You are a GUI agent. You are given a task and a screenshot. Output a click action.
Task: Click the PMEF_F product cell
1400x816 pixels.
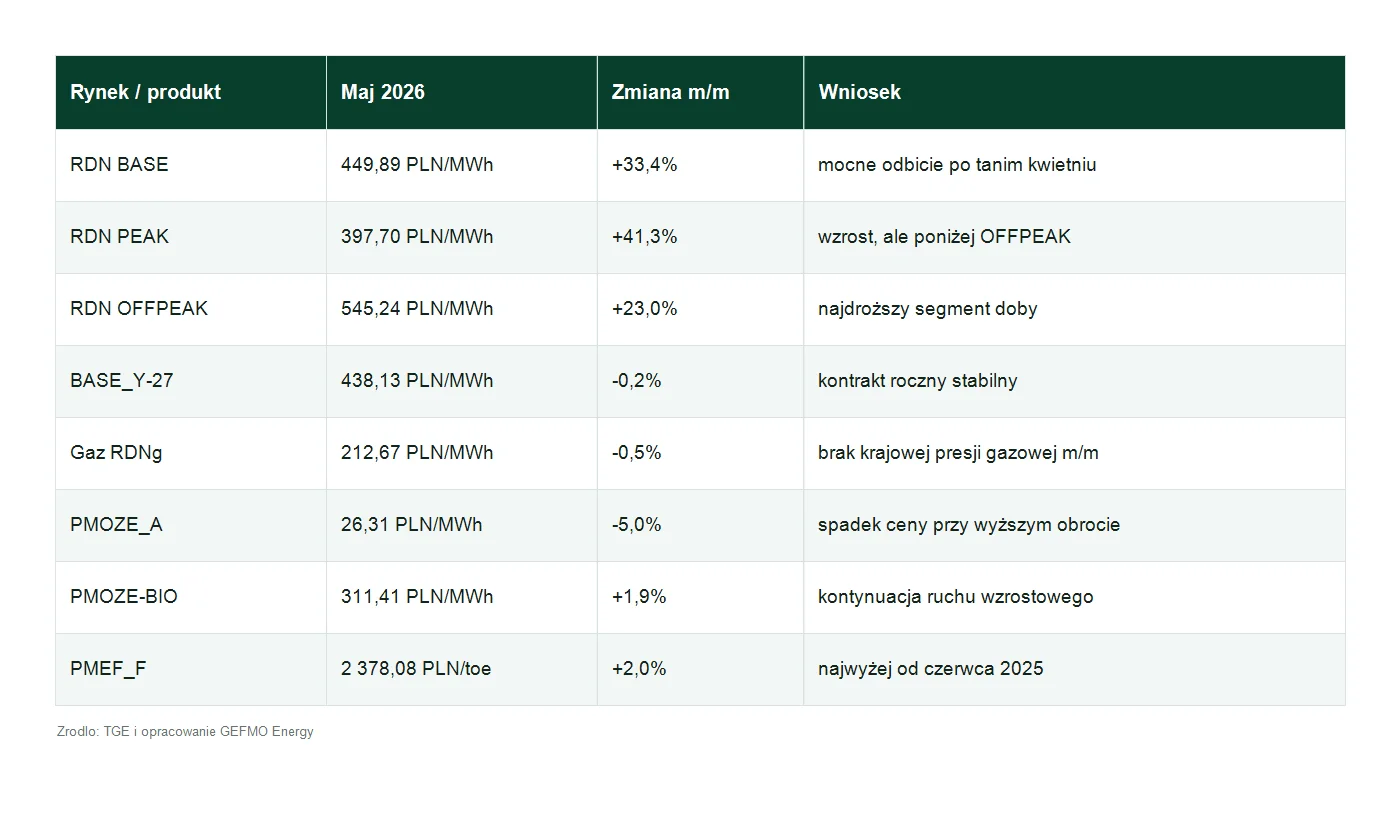pos(191,669)
